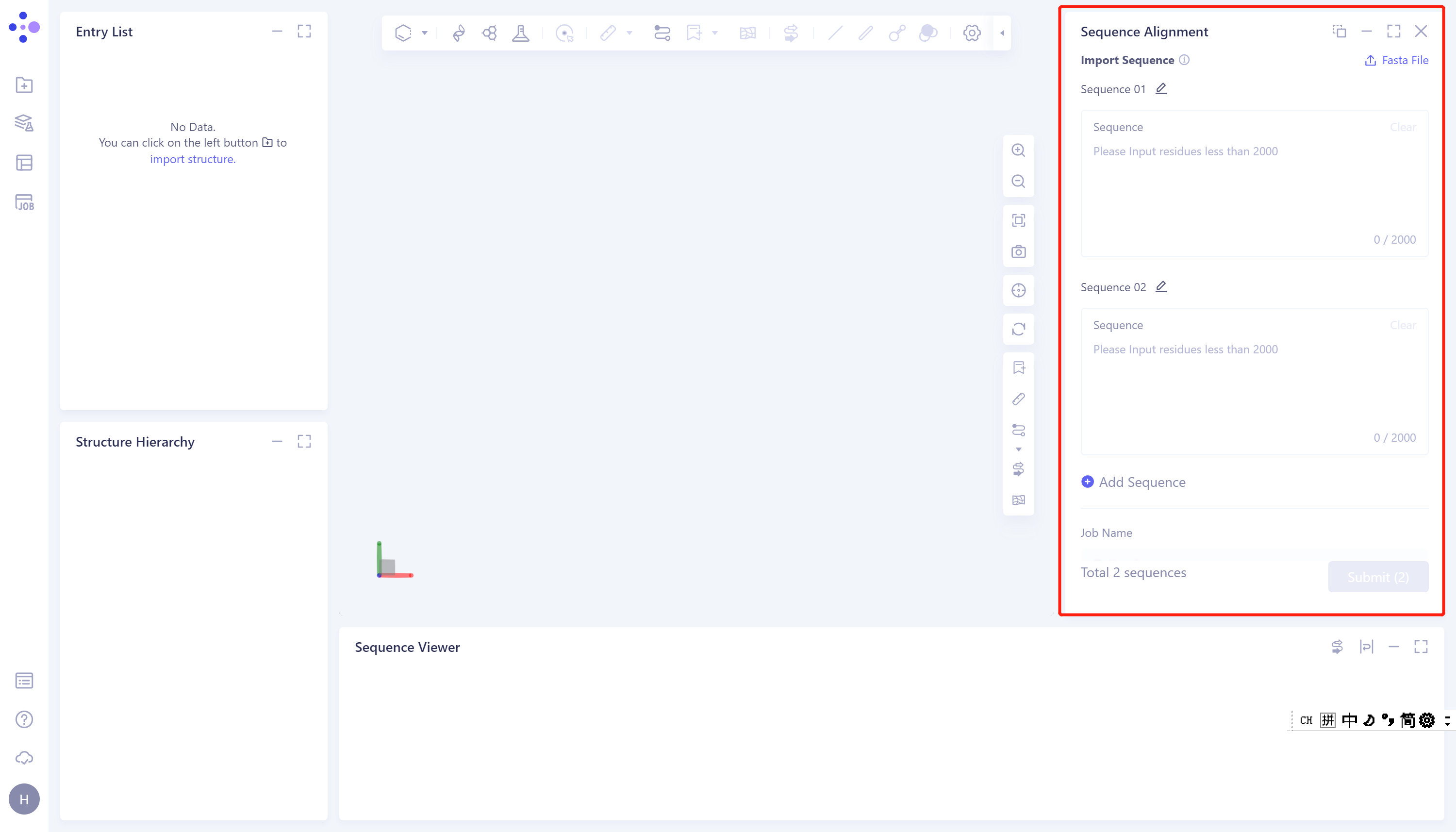Image resolution: width=1456 pixels, height=832 pixels.
Task: Switch to the Structure Hierarchy panel
Action: pos(135,441)
